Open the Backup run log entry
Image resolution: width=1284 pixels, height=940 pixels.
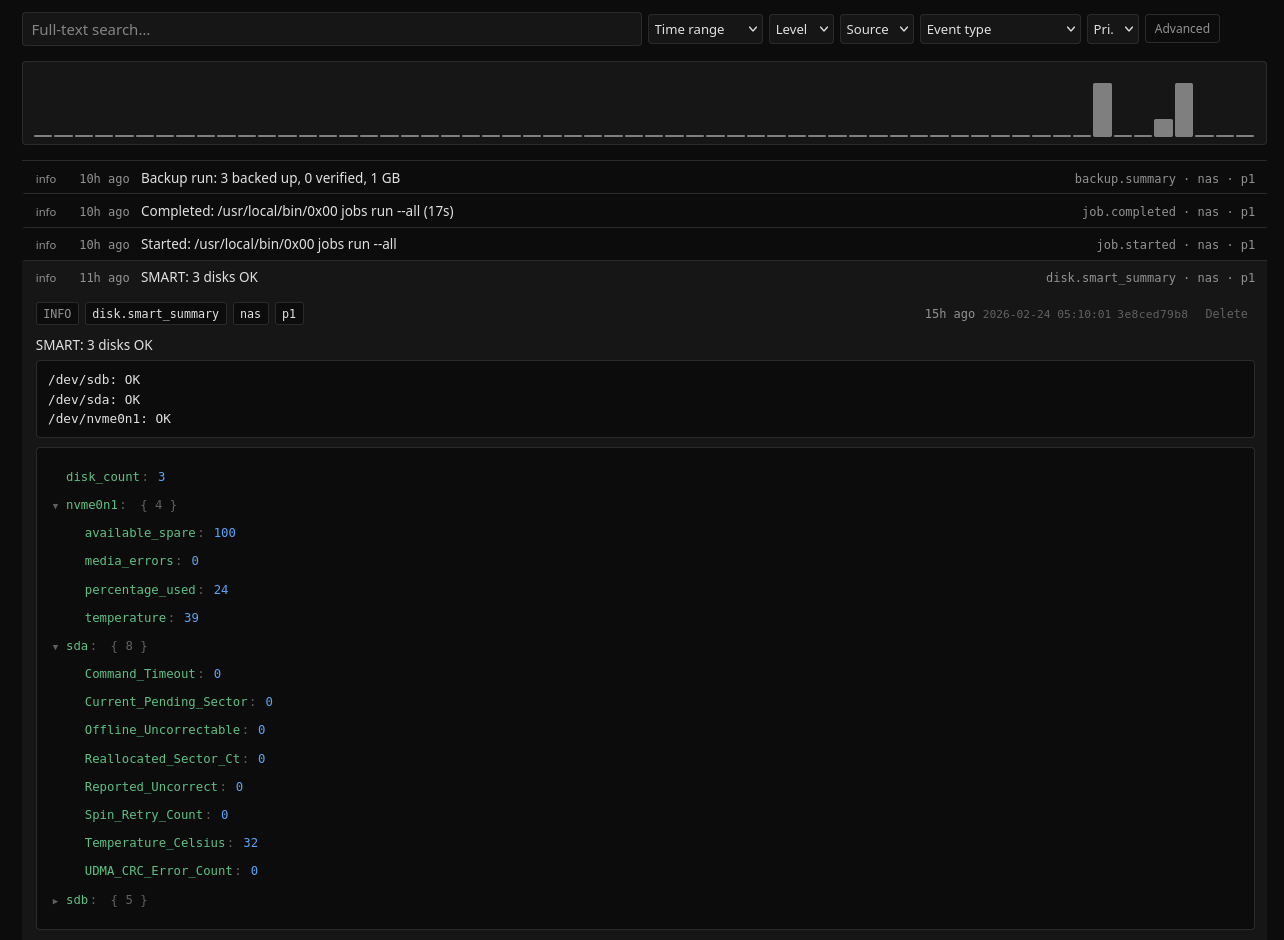pos(270,178)
